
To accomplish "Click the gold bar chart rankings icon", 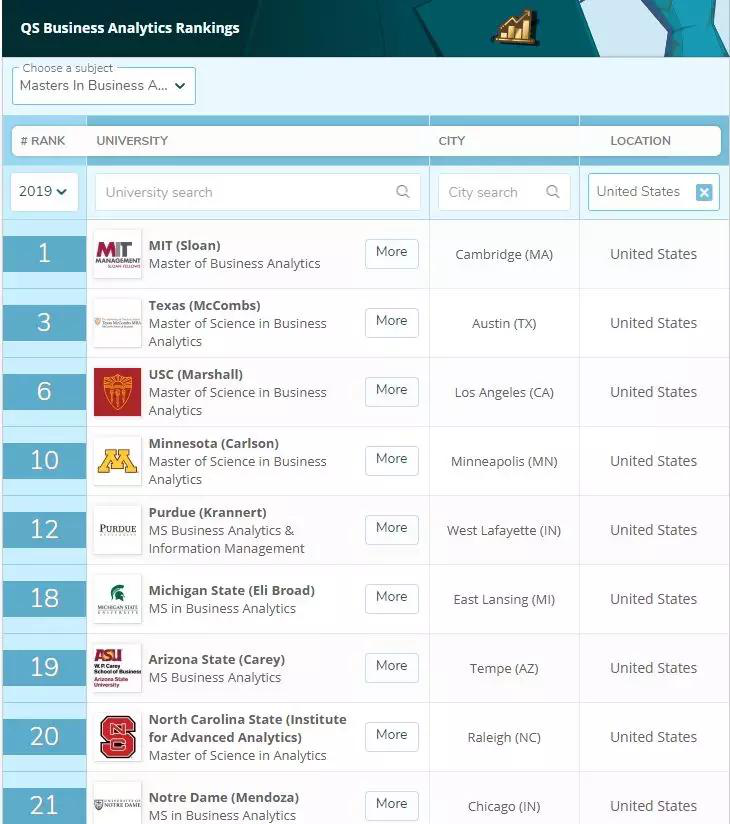I will (x=516, y=27).
